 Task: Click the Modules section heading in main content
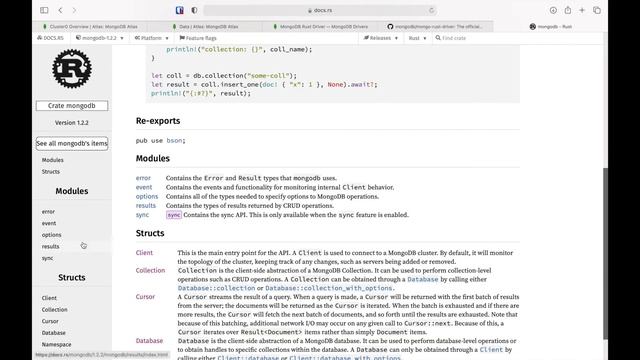tap(153, 158)
